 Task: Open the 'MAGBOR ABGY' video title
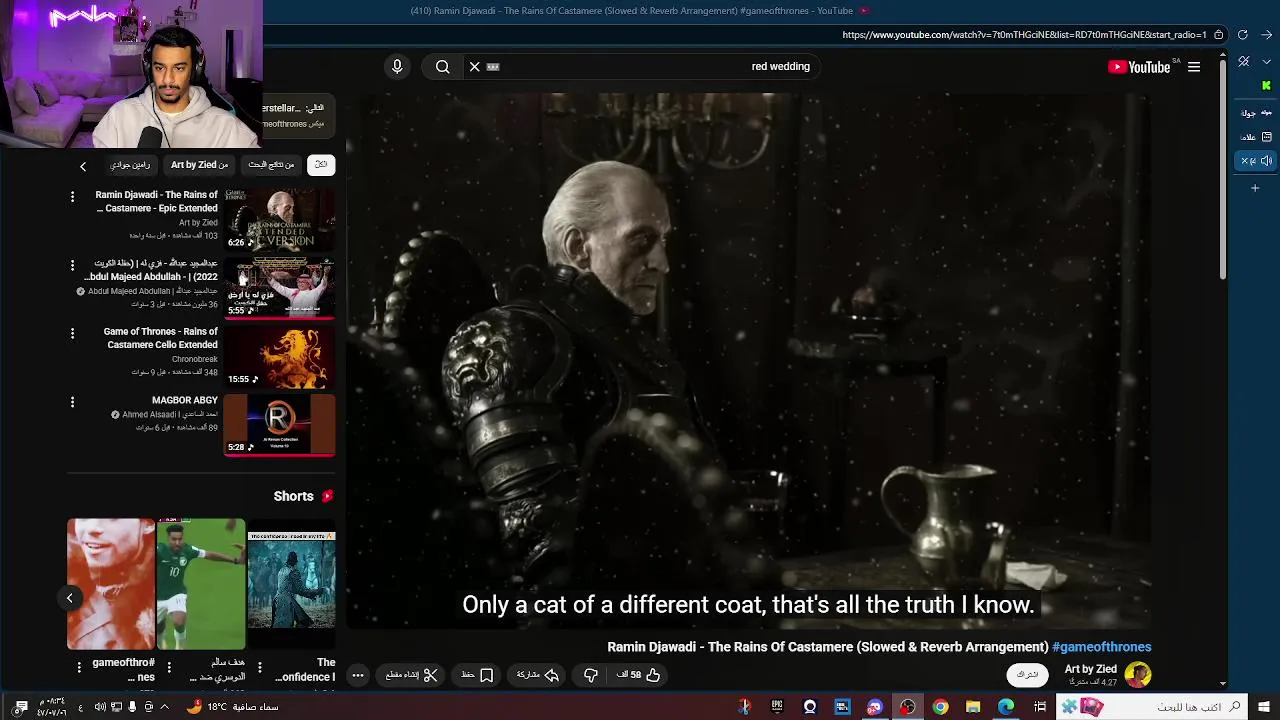click(184, 400)
